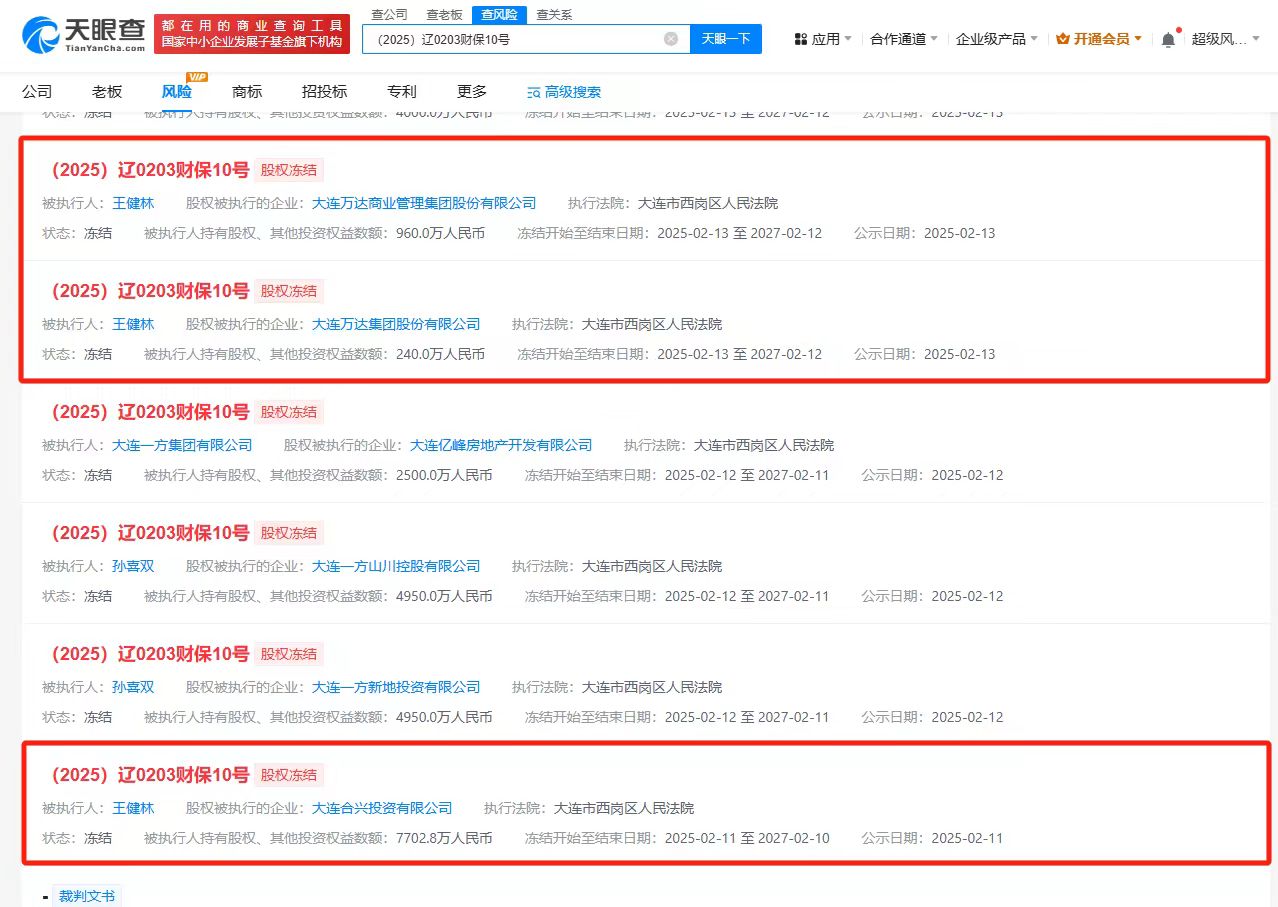The width and height of the screenshot is (1278, 907).
Task: Click into the case number search field
Action: (x=510, y=39)
